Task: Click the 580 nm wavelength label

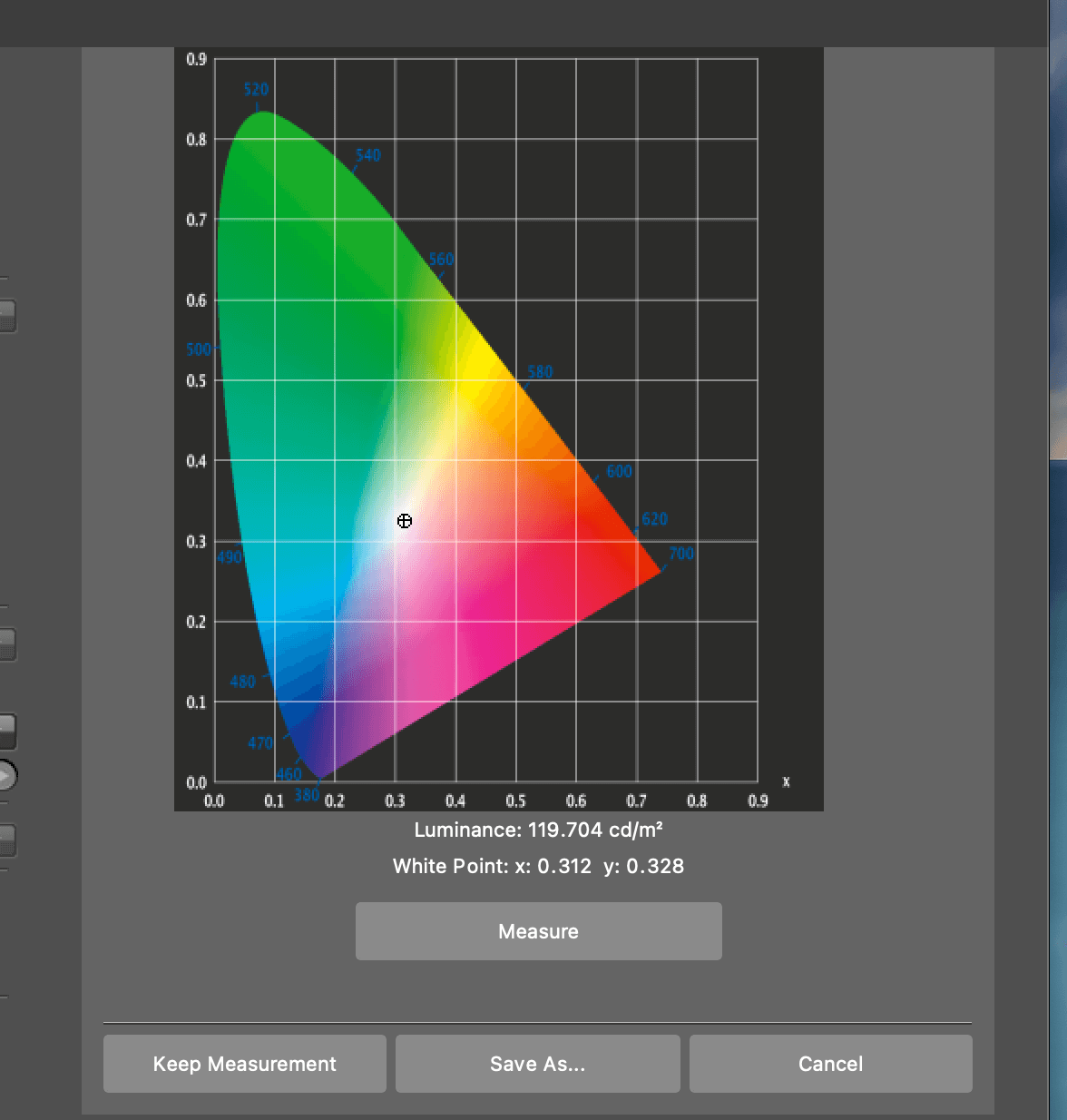Action: (541, 371)
